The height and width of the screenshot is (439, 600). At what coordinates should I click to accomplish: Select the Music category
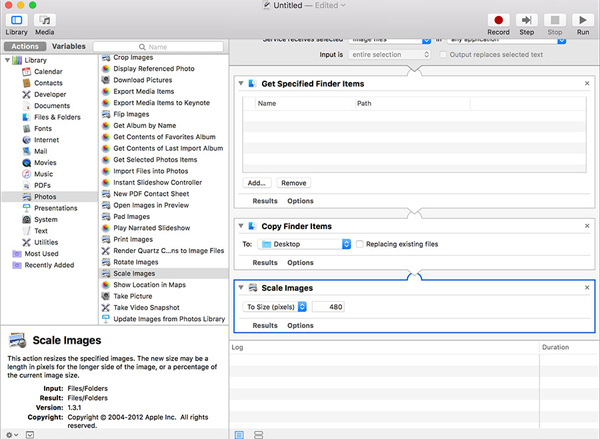coord(44,174)
